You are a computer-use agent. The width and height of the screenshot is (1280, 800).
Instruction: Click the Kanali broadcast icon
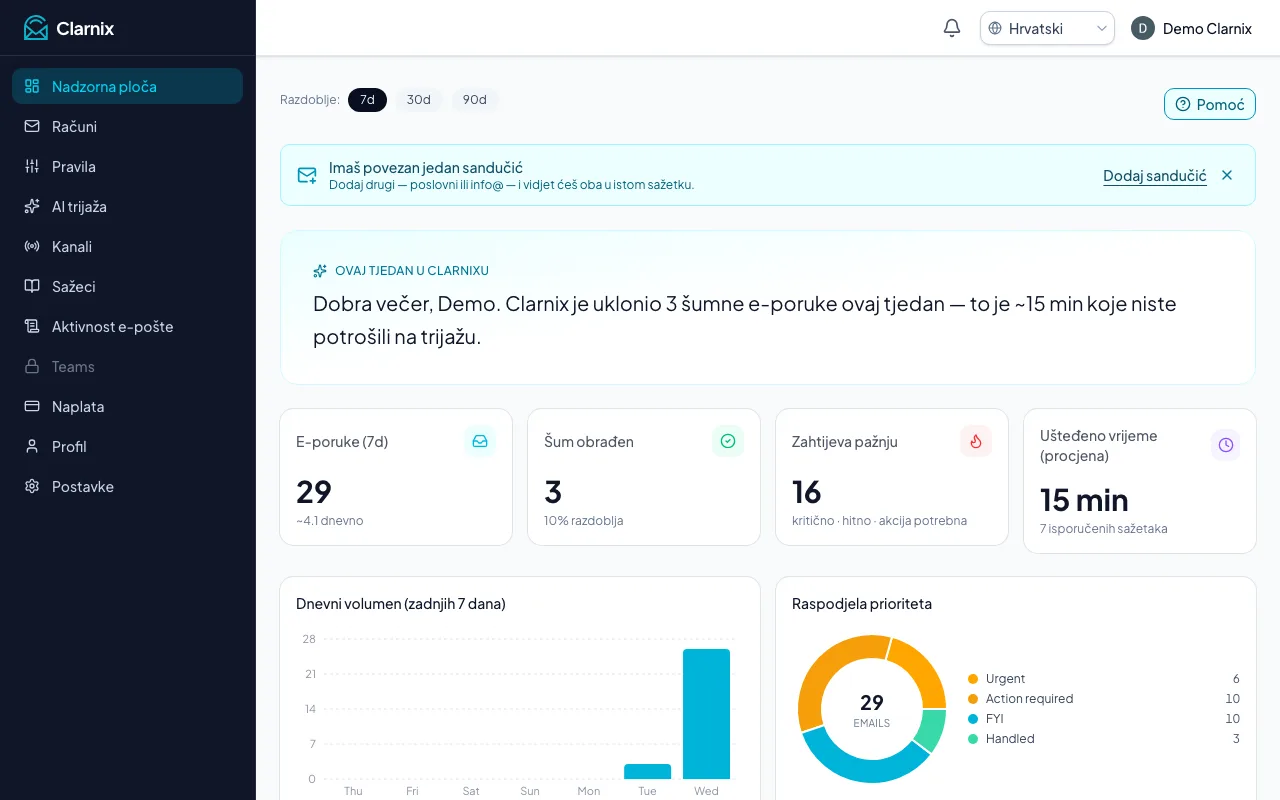[x=32, y=246]
